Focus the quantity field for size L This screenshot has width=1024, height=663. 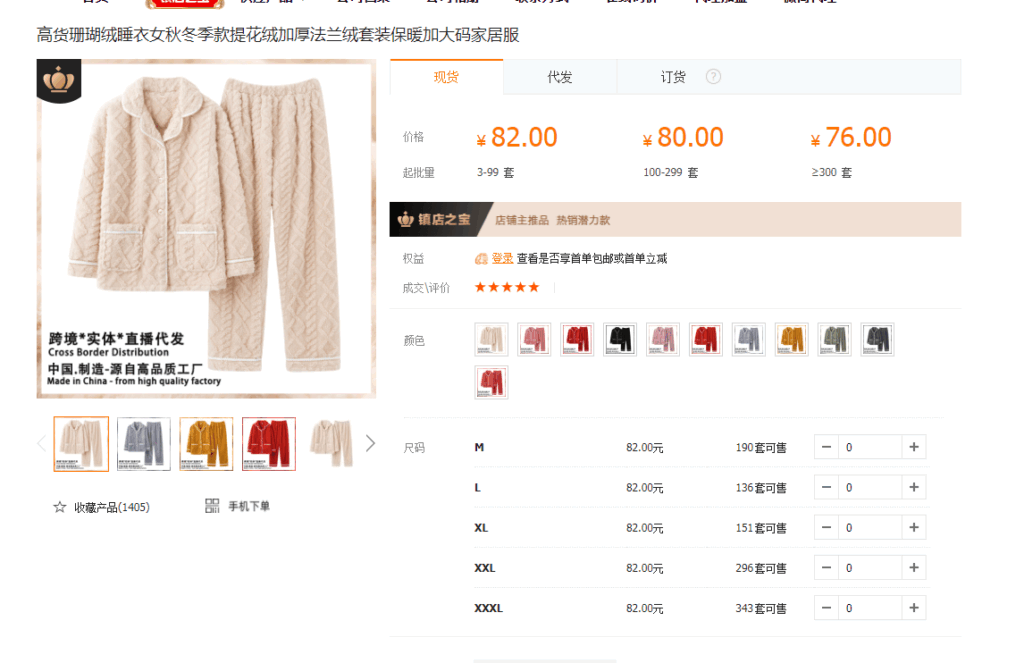(870, 487)
